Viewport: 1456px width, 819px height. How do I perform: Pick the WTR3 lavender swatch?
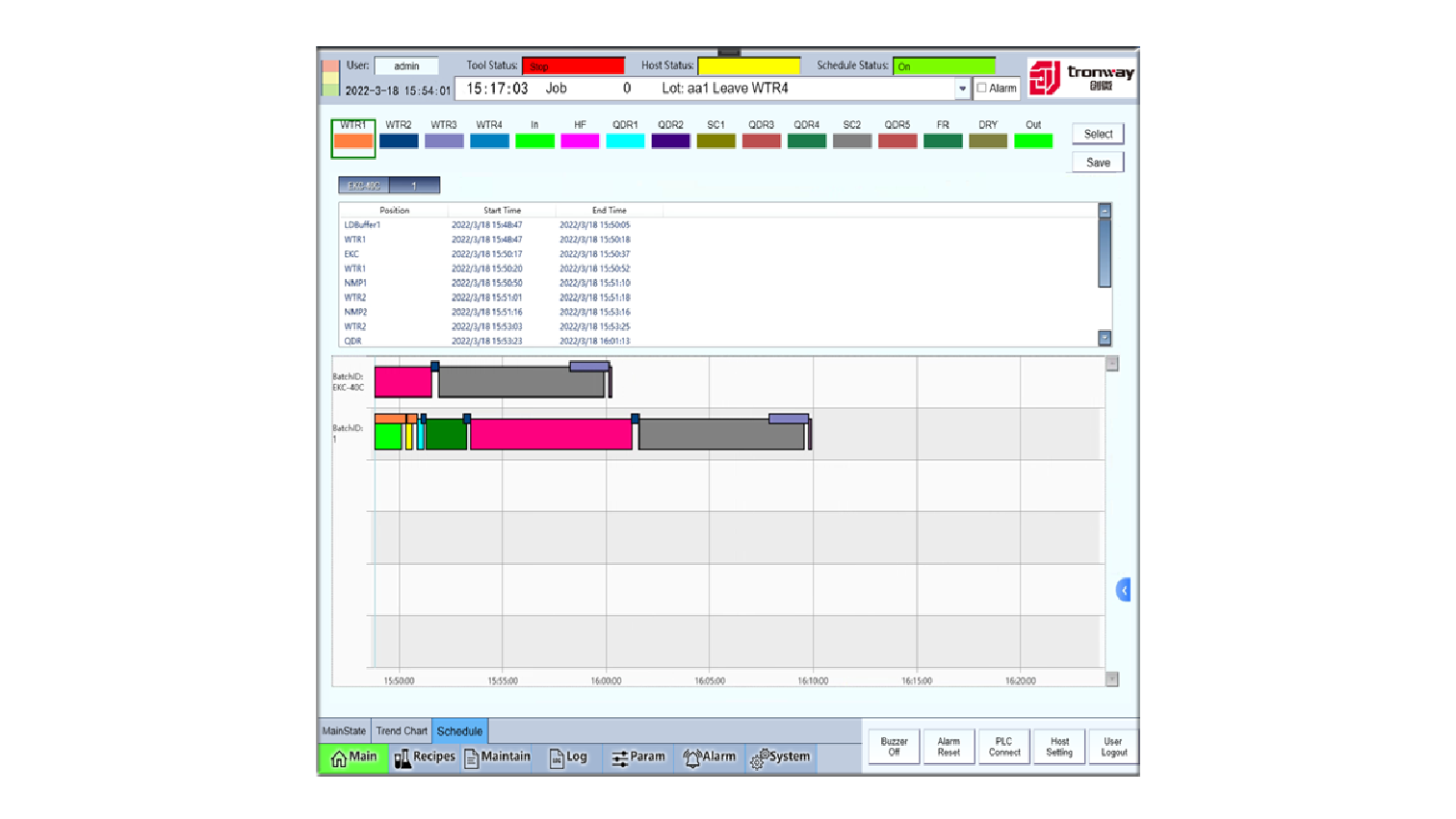(x=444, y=141)
